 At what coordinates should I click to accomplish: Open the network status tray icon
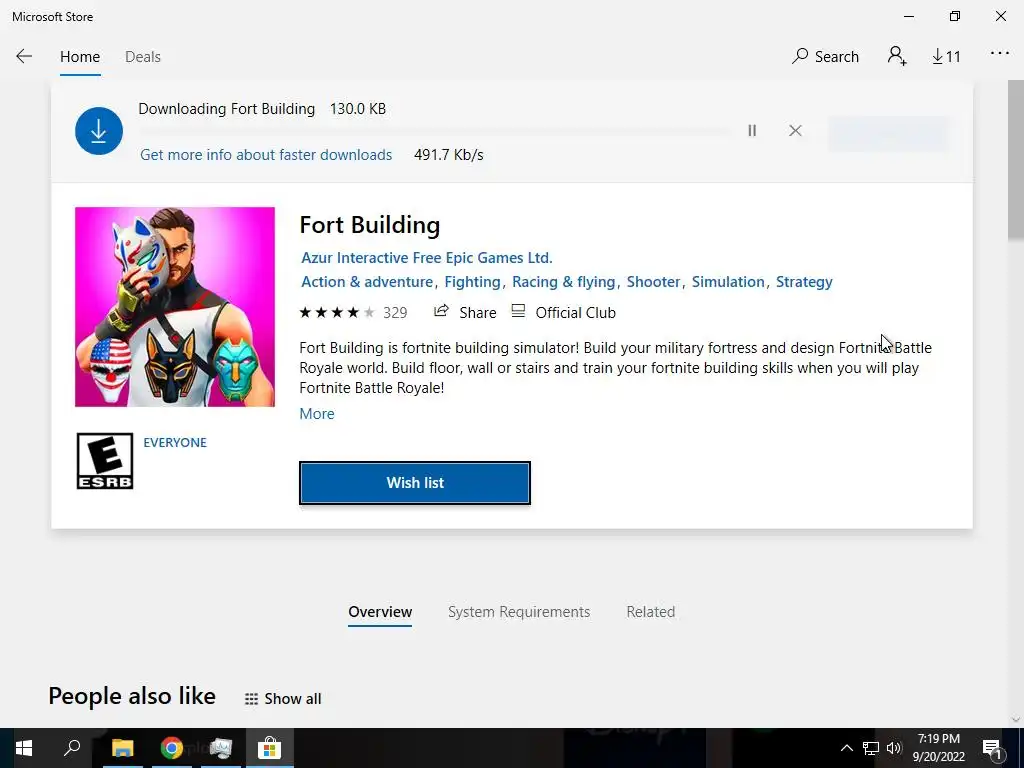(871, 748)
